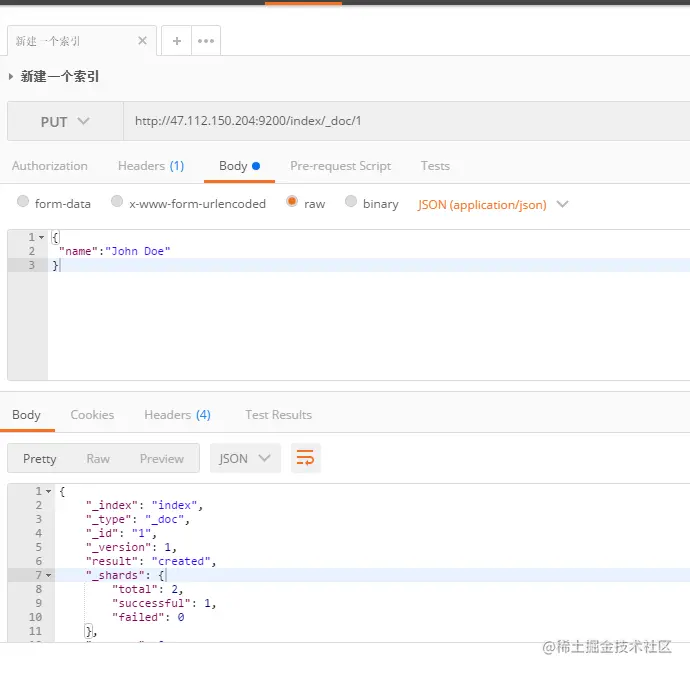Select the response Body tab
This screenshot has height=673, width=690.
pos(26,415)
